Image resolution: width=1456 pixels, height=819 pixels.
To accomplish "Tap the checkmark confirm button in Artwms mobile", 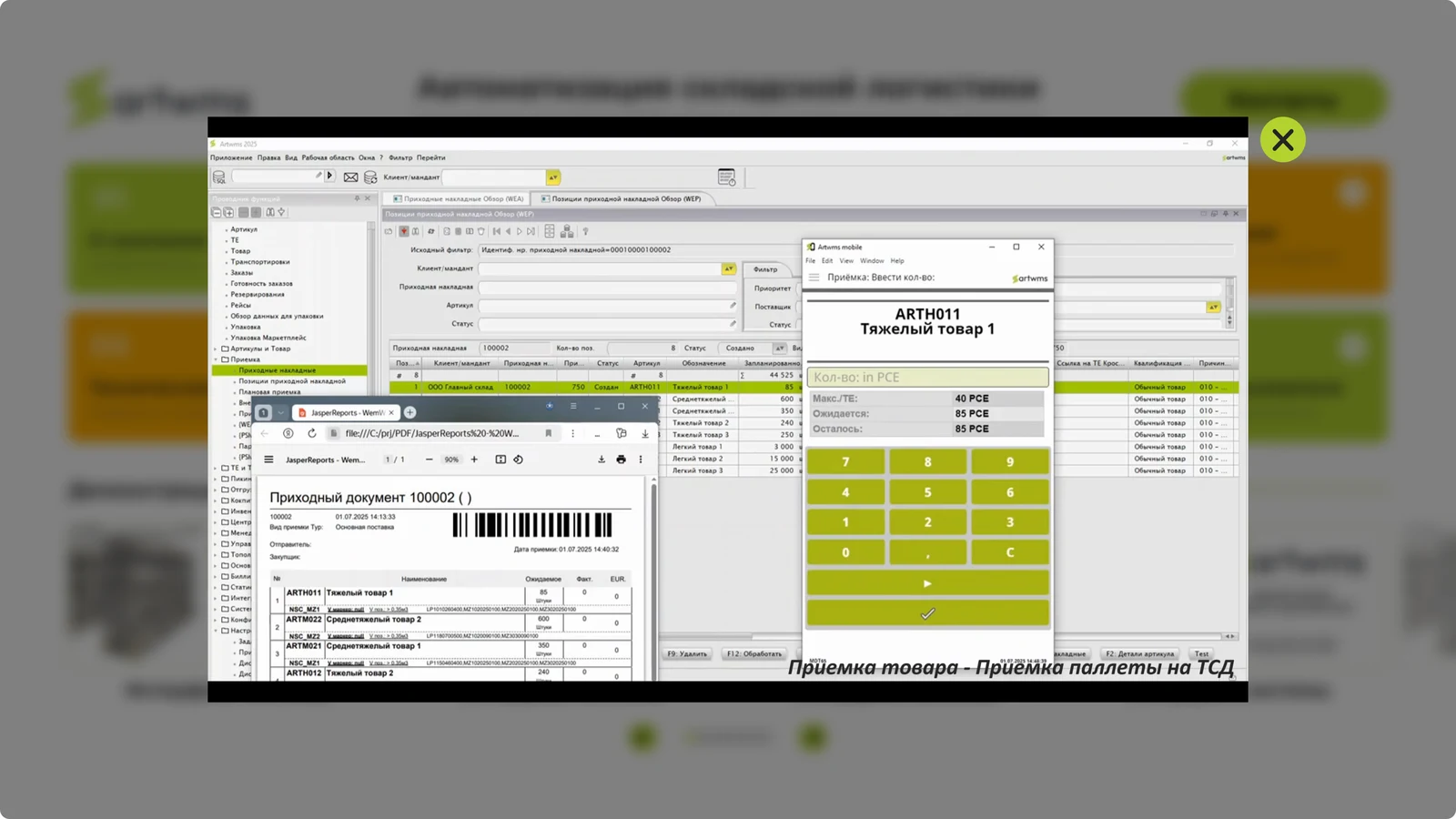I will tap(927, 614).
